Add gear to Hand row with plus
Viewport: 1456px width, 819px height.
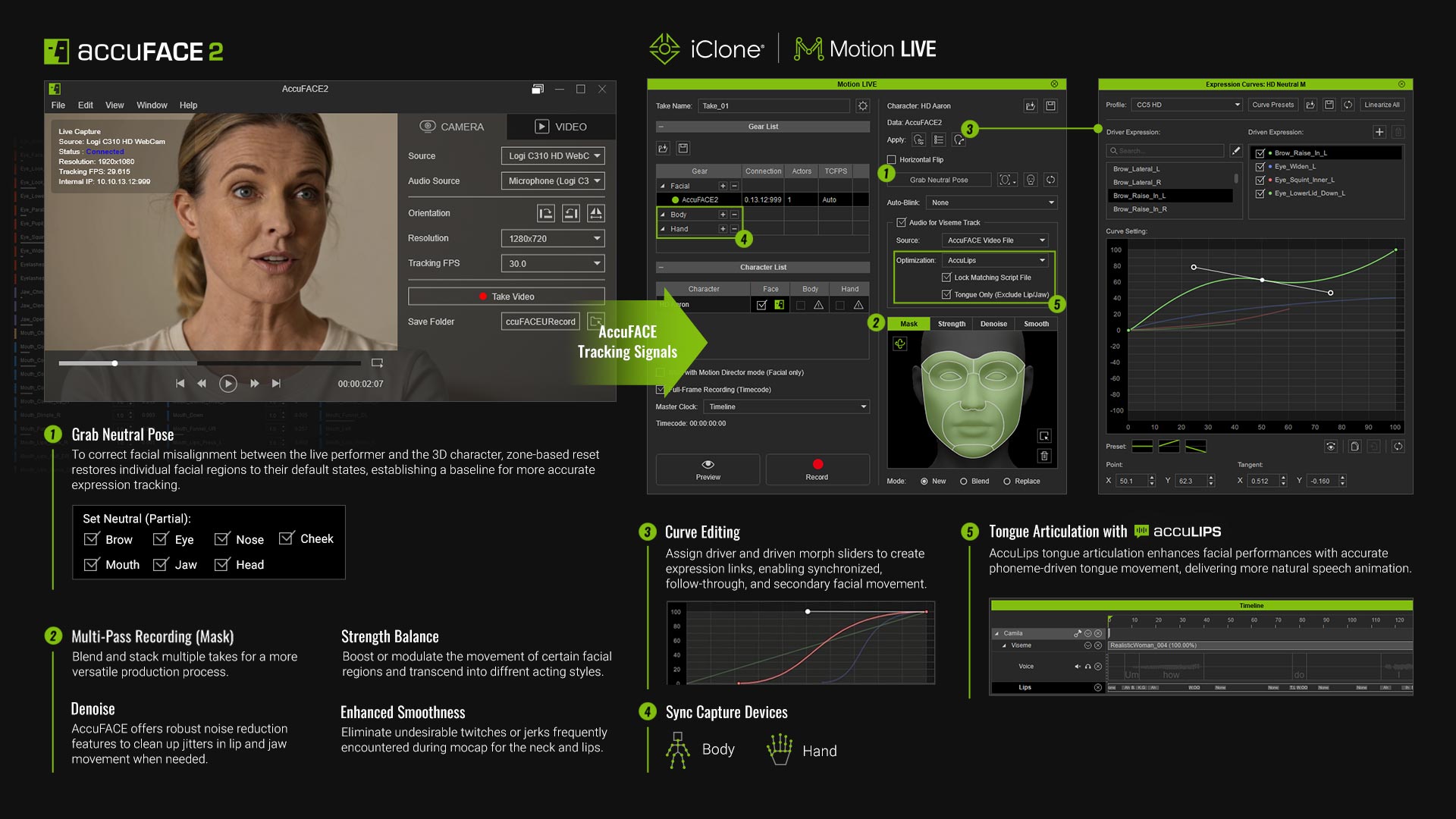(723, 229)
